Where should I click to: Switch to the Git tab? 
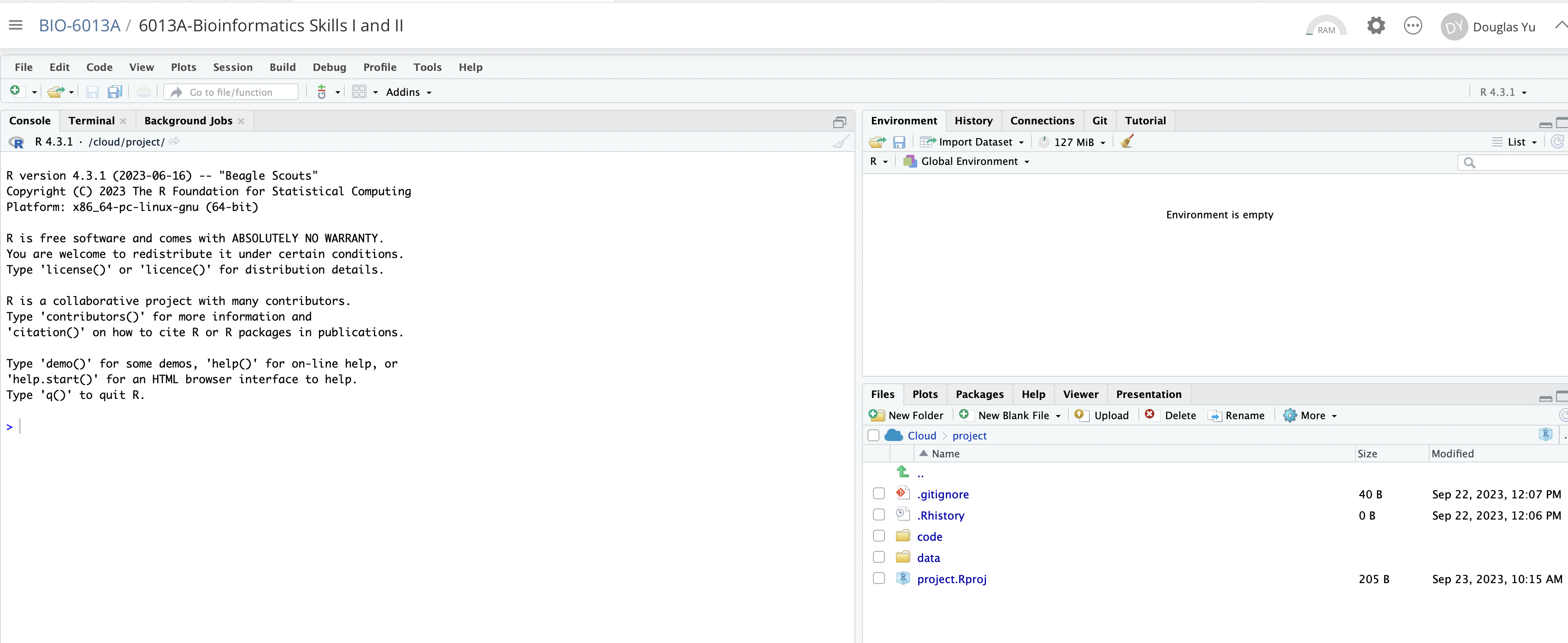1099,121
